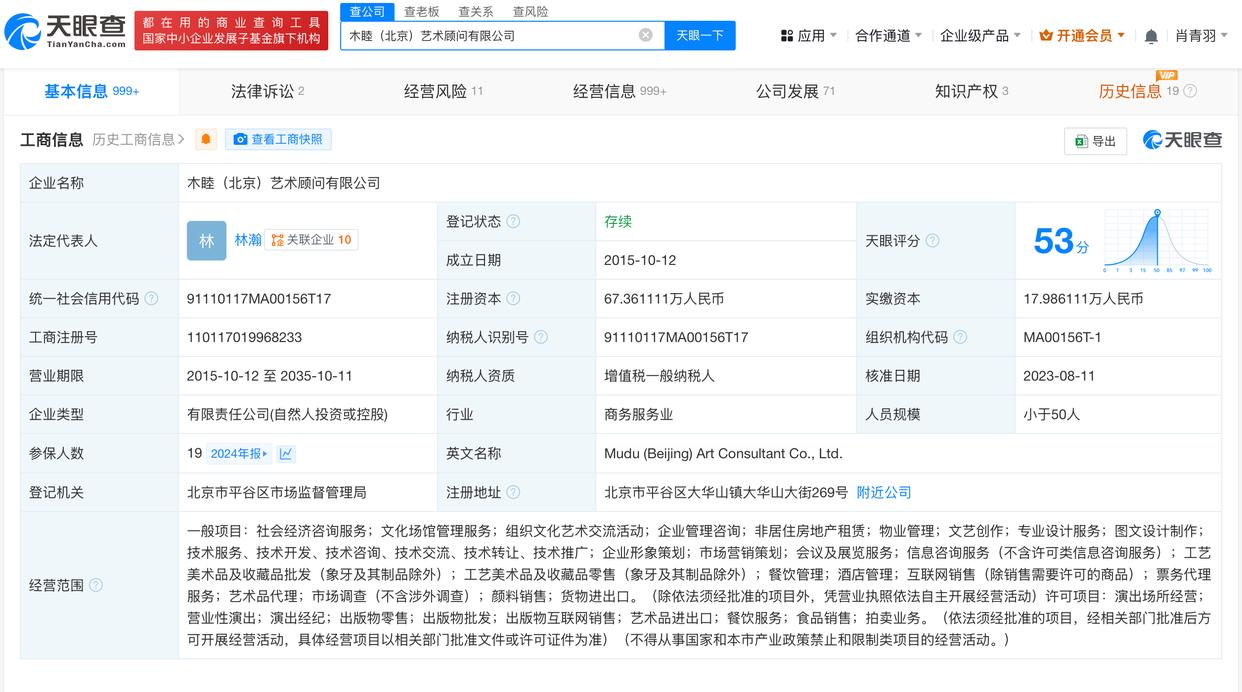View the 参保人数 trend chart icon

(x=286, y=453)
